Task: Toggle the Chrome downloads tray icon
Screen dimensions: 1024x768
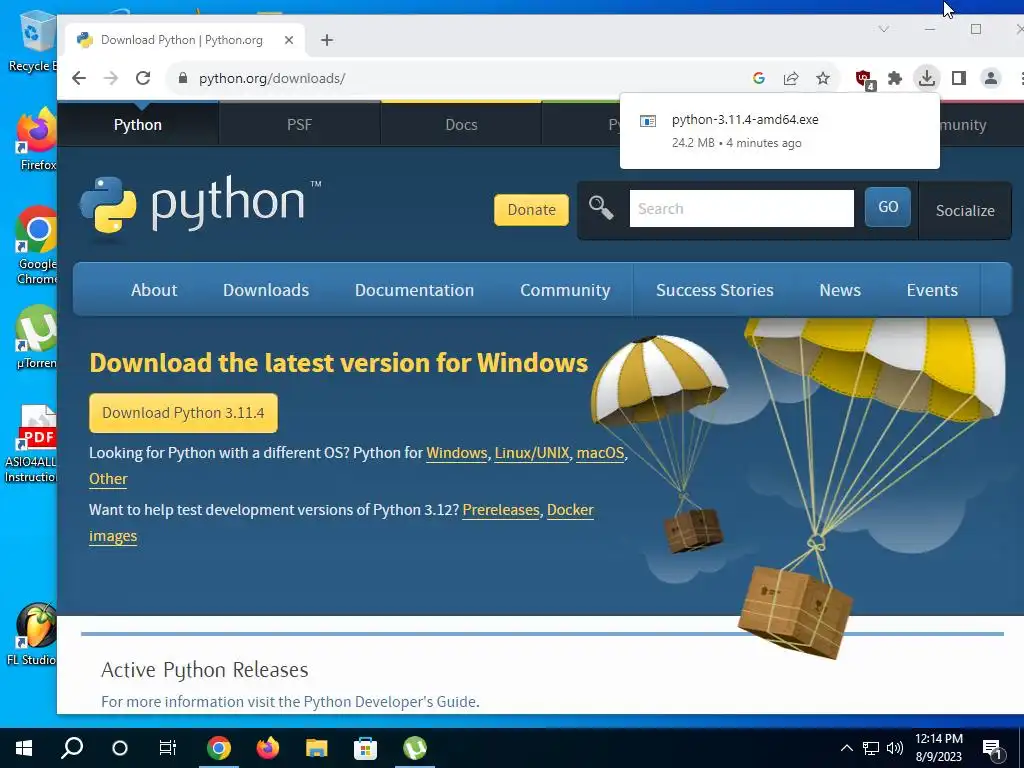Action: coord(927,78)
